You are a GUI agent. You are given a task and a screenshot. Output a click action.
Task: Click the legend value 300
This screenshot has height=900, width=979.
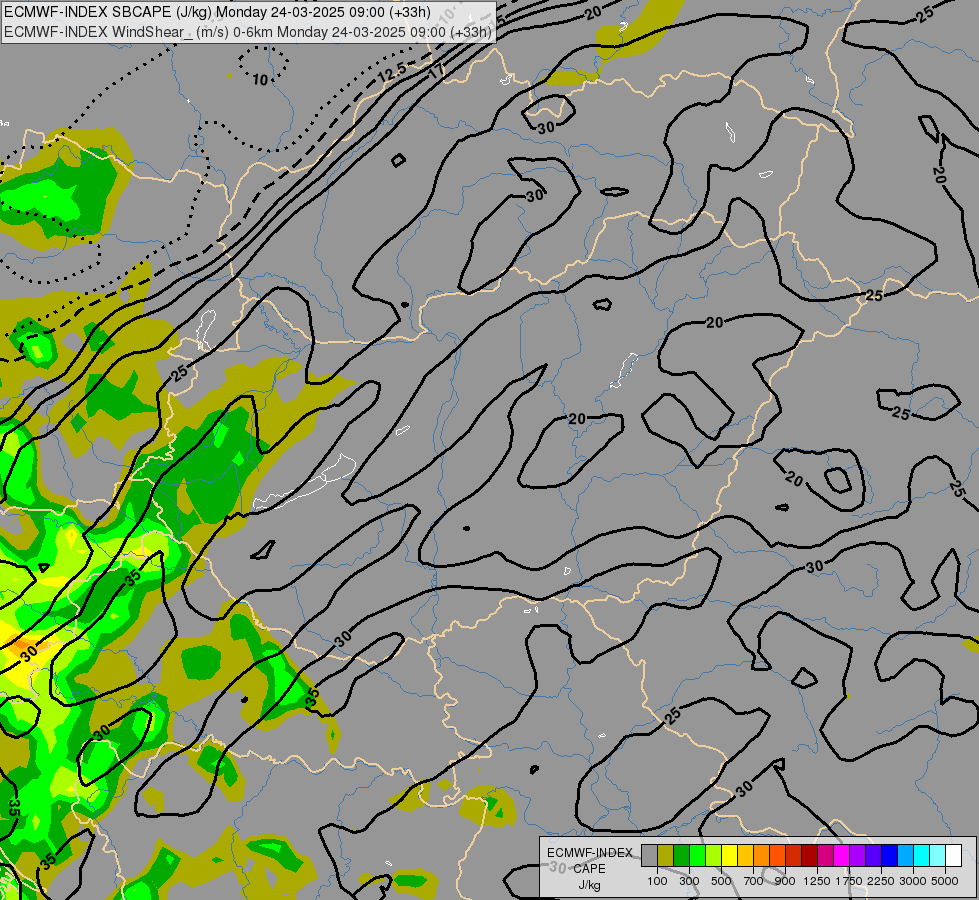(689, 881)
